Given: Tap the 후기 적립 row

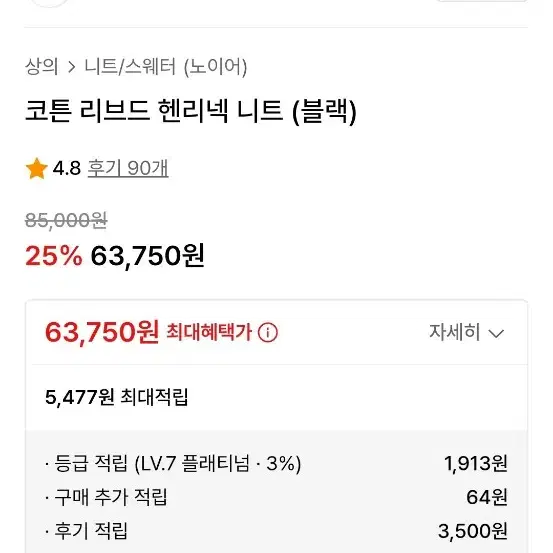Looking at the screenshot, I should point(276,531).
